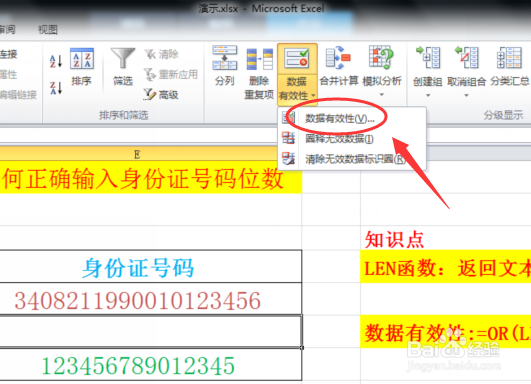Screen dimensions: 531x384
Task: Click 编辑链接 edit links button
Action: [18, 95]
